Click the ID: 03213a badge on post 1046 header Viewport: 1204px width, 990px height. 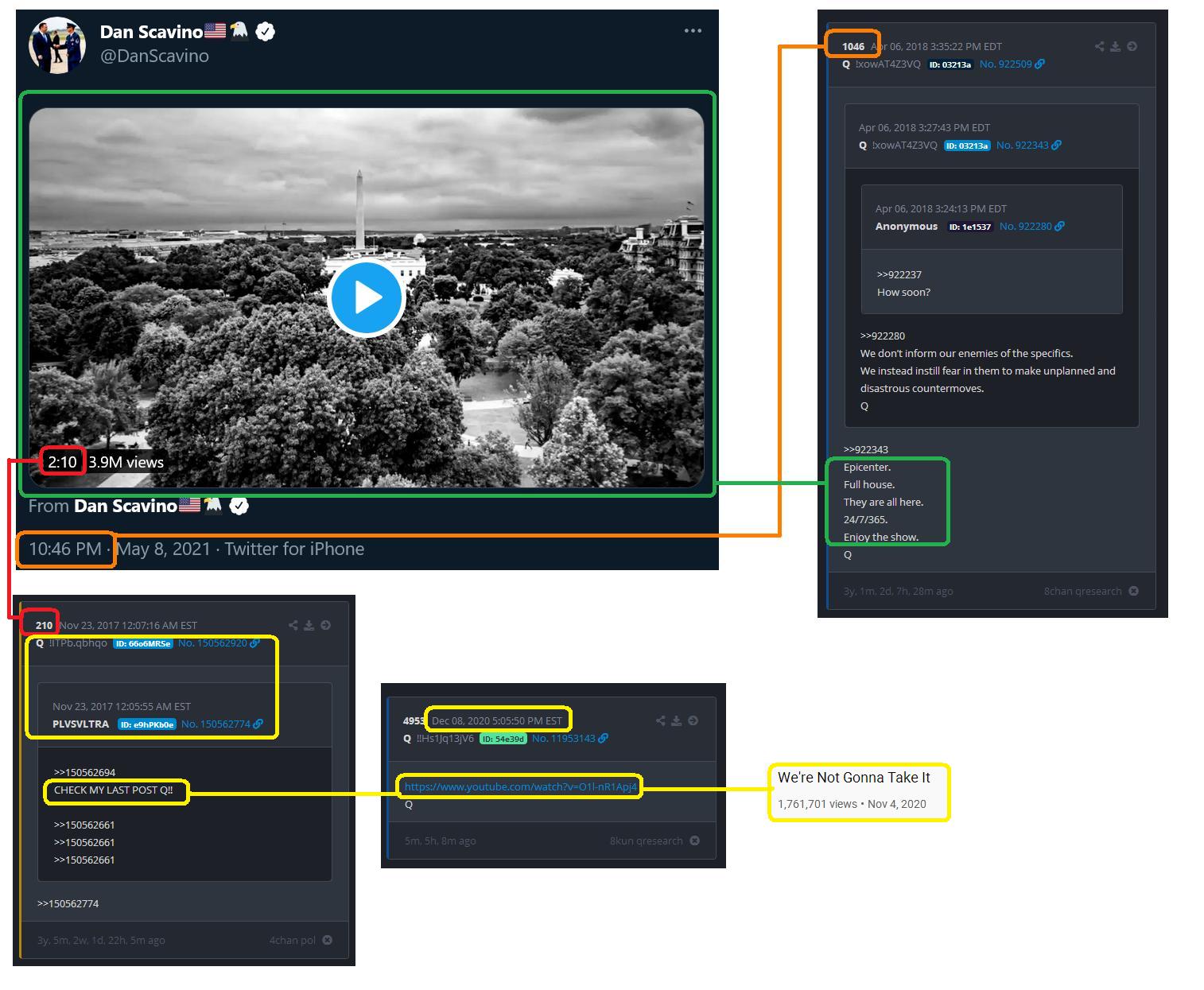(x=950, y=64)
